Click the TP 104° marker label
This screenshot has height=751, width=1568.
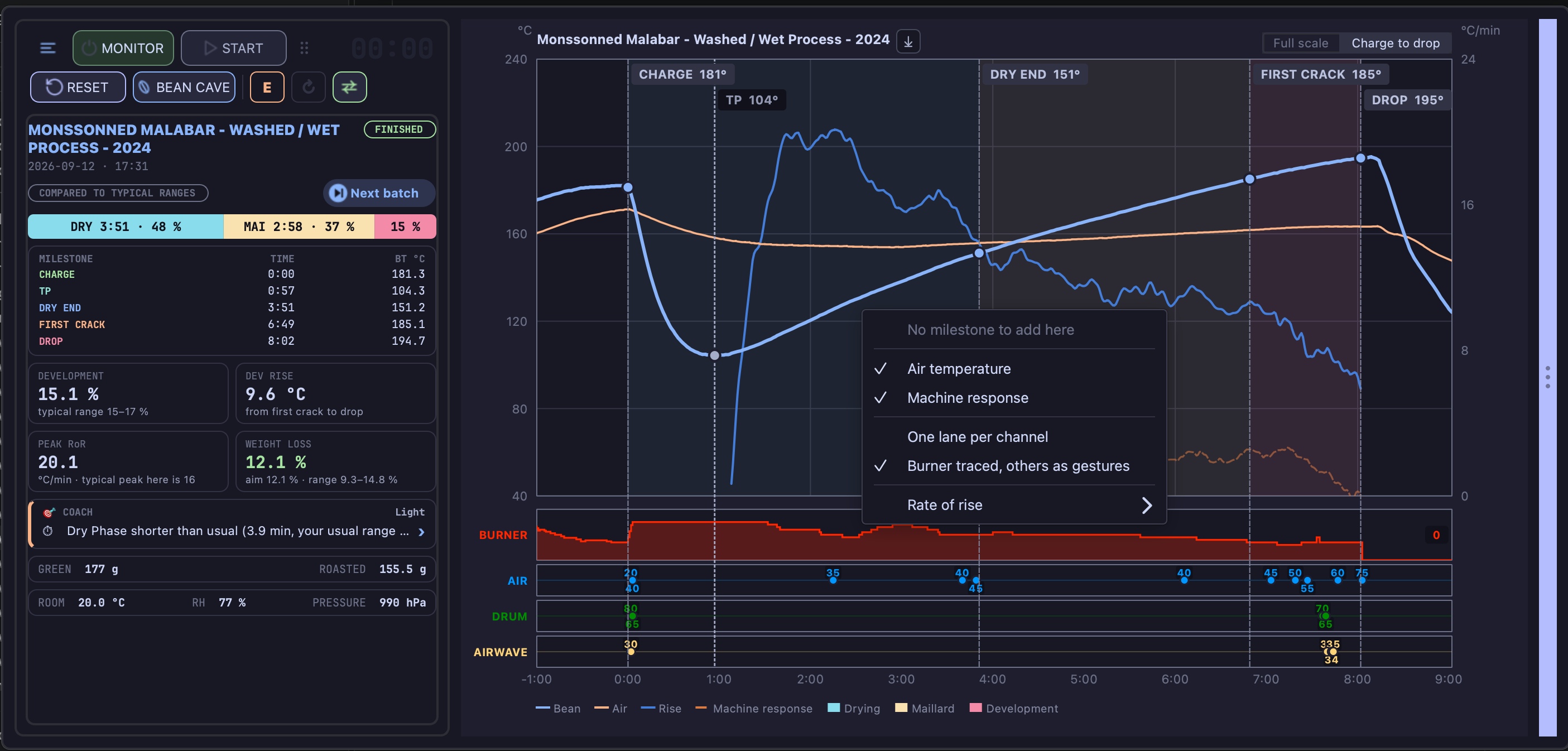pos(751,100)
